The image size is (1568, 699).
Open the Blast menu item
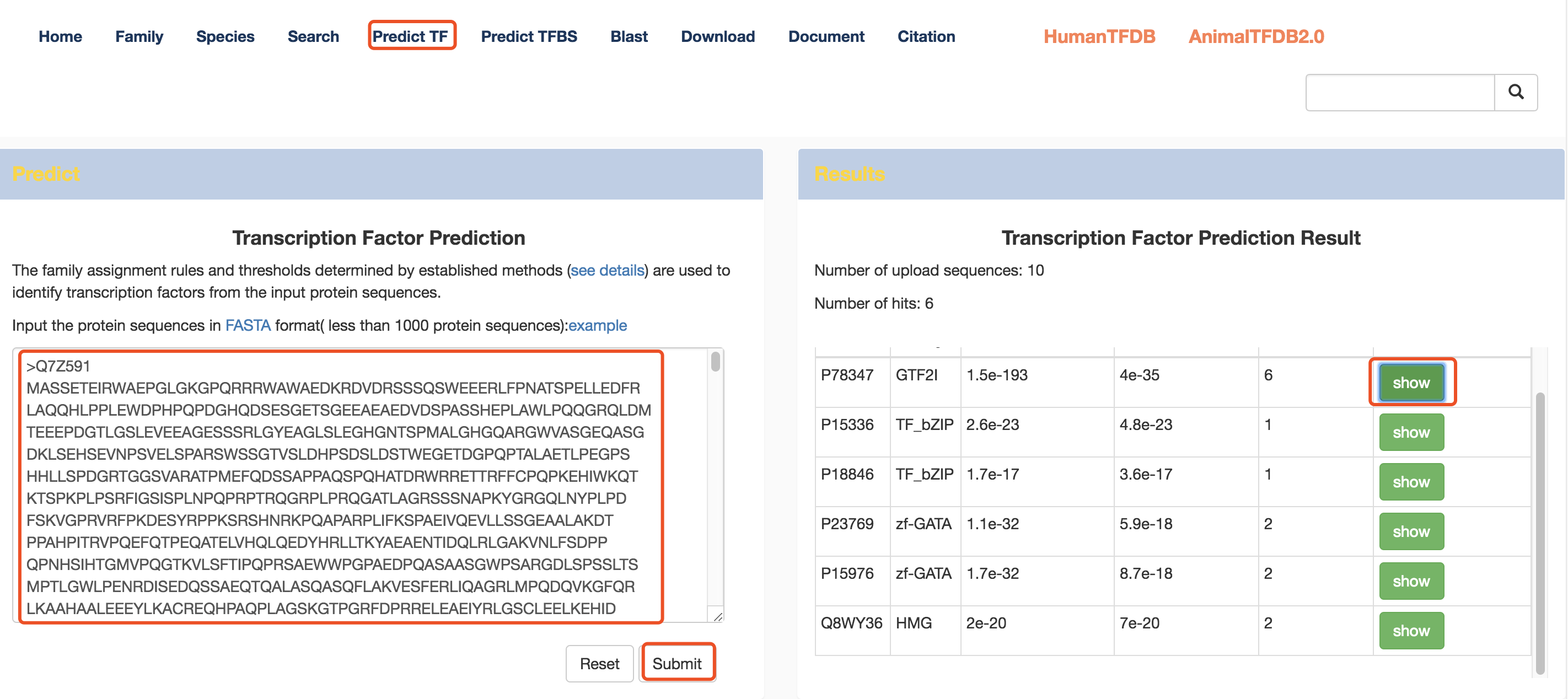click(x=628, y=36)
